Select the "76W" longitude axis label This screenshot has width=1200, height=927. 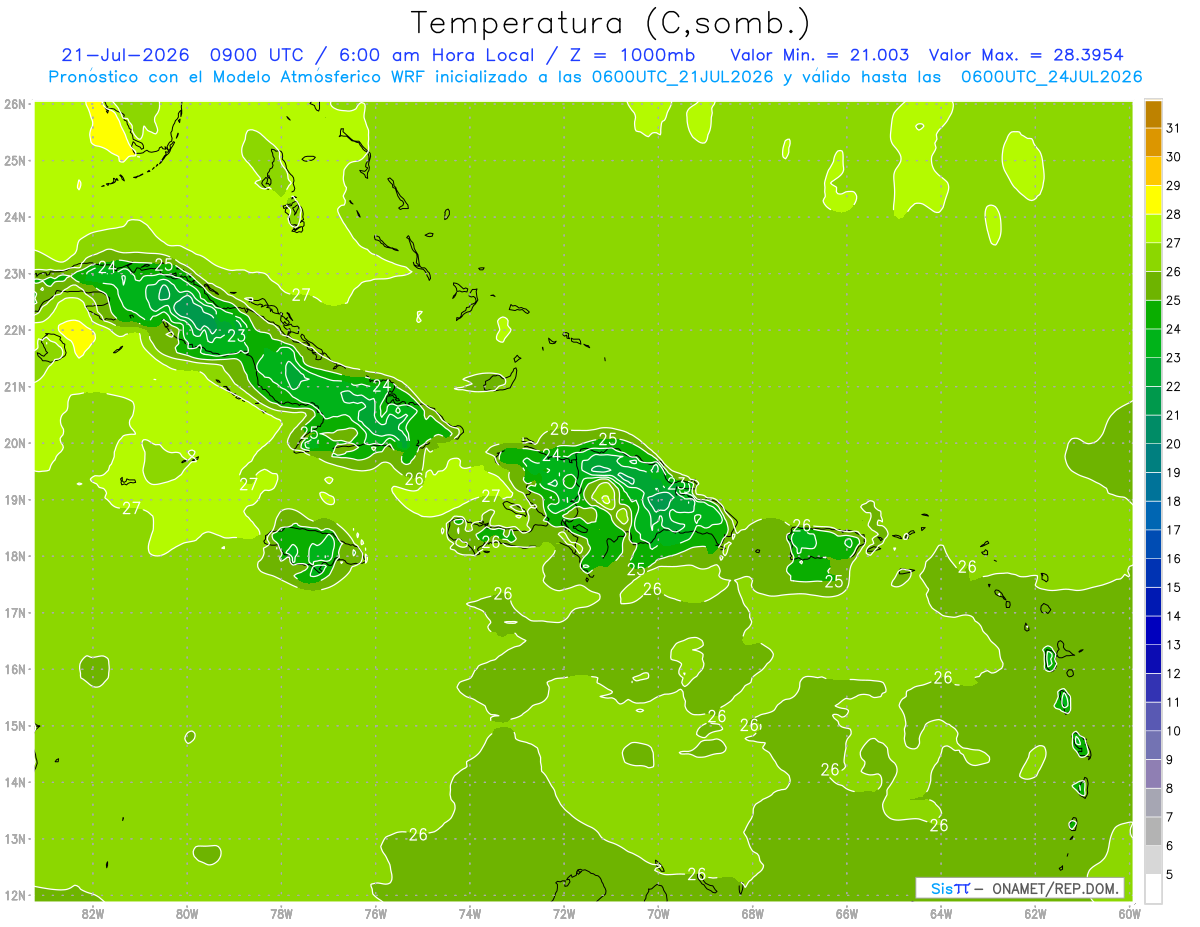(x=375, y=913)
